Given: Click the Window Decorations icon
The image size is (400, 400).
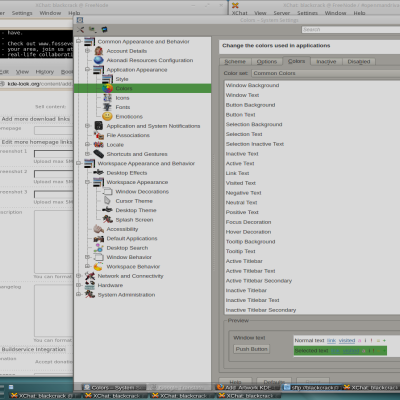Looking at the screenshot, I should [107, 191].
